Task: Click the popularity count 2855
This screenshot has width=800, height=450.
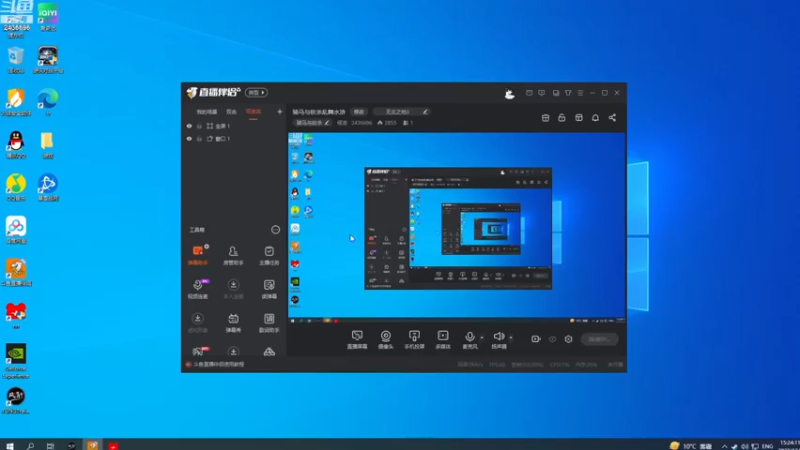Action: 390,123
